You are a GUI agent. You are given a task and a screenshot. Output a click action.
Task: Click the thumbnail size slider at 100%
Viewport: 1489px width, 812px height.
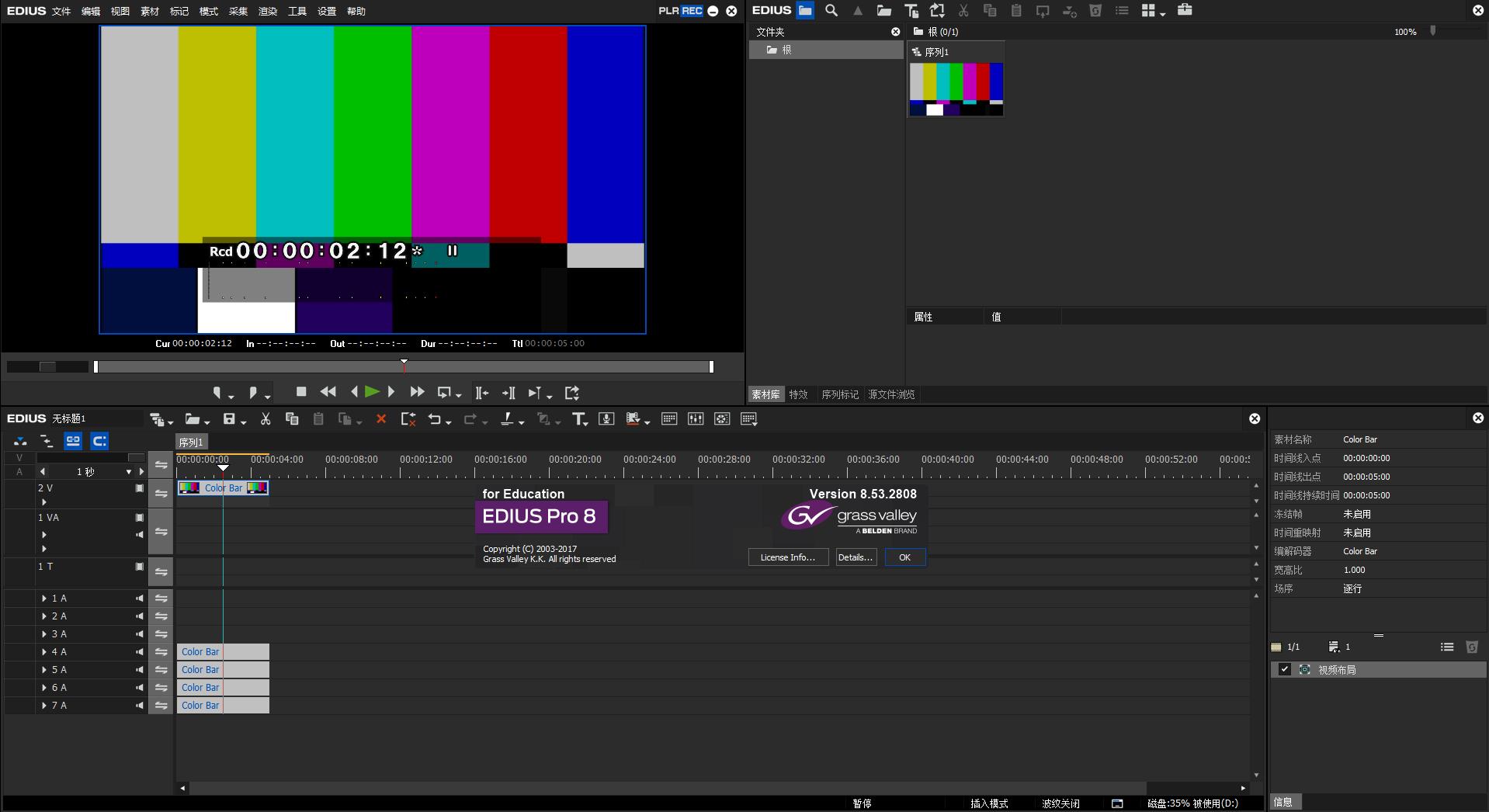click(1433, 32)
